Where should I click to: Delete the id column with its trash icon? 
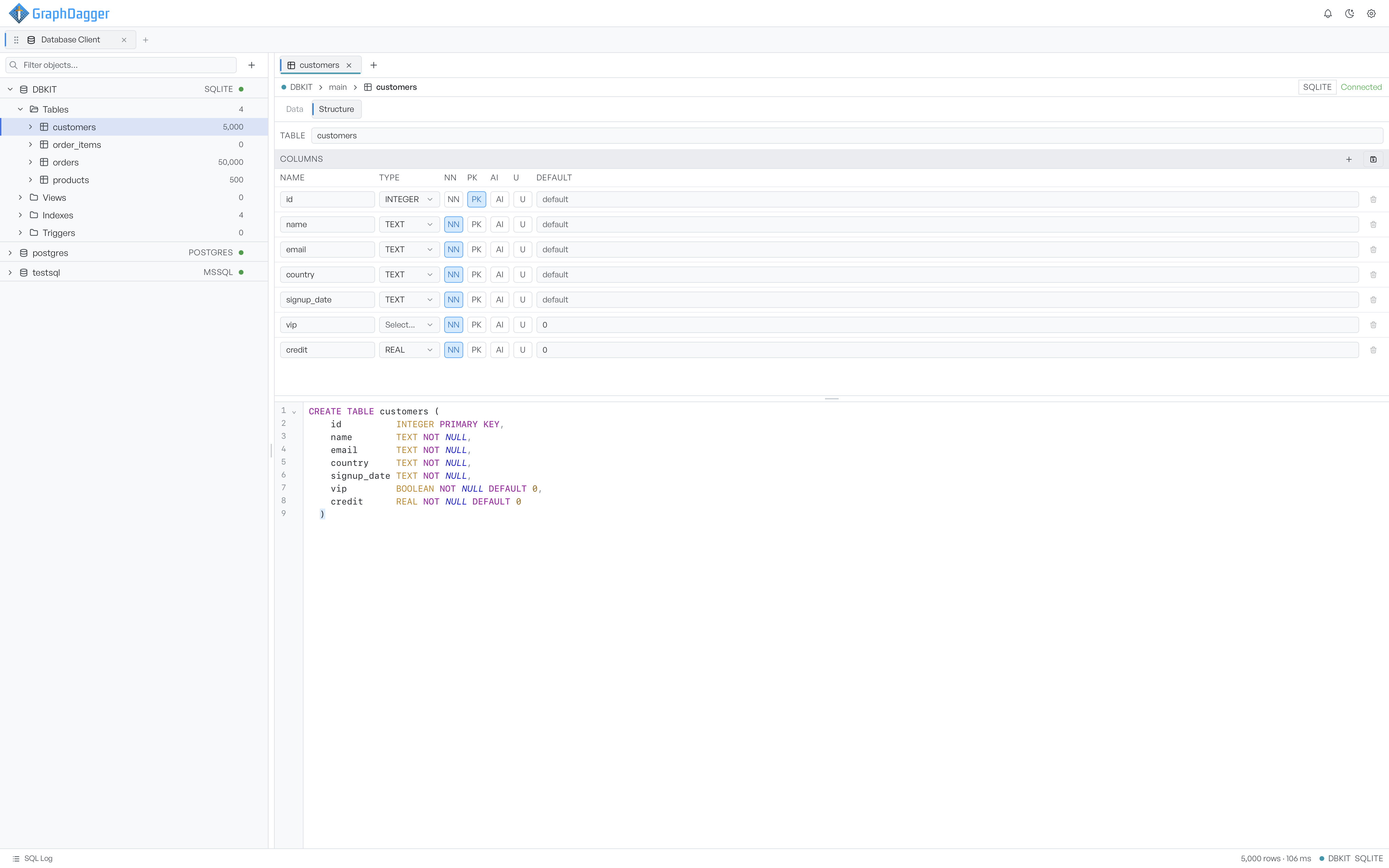coord(1373,199)
